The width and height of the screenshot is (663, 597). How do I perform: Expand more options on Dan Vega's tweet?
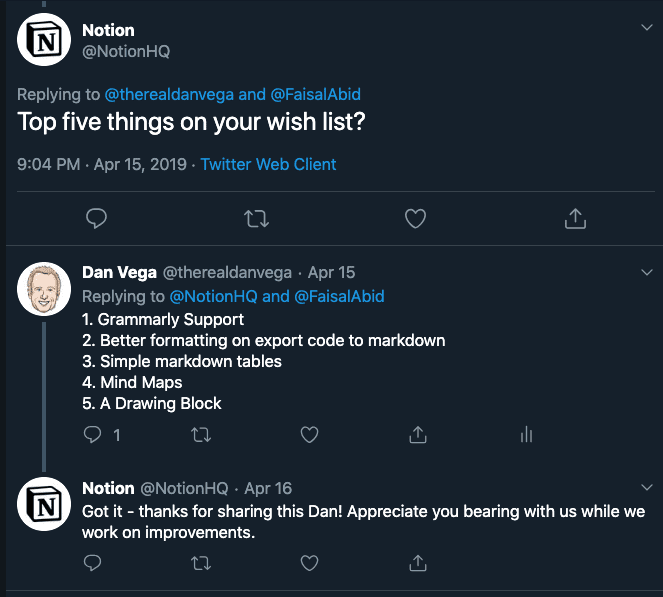pos(646,271)
